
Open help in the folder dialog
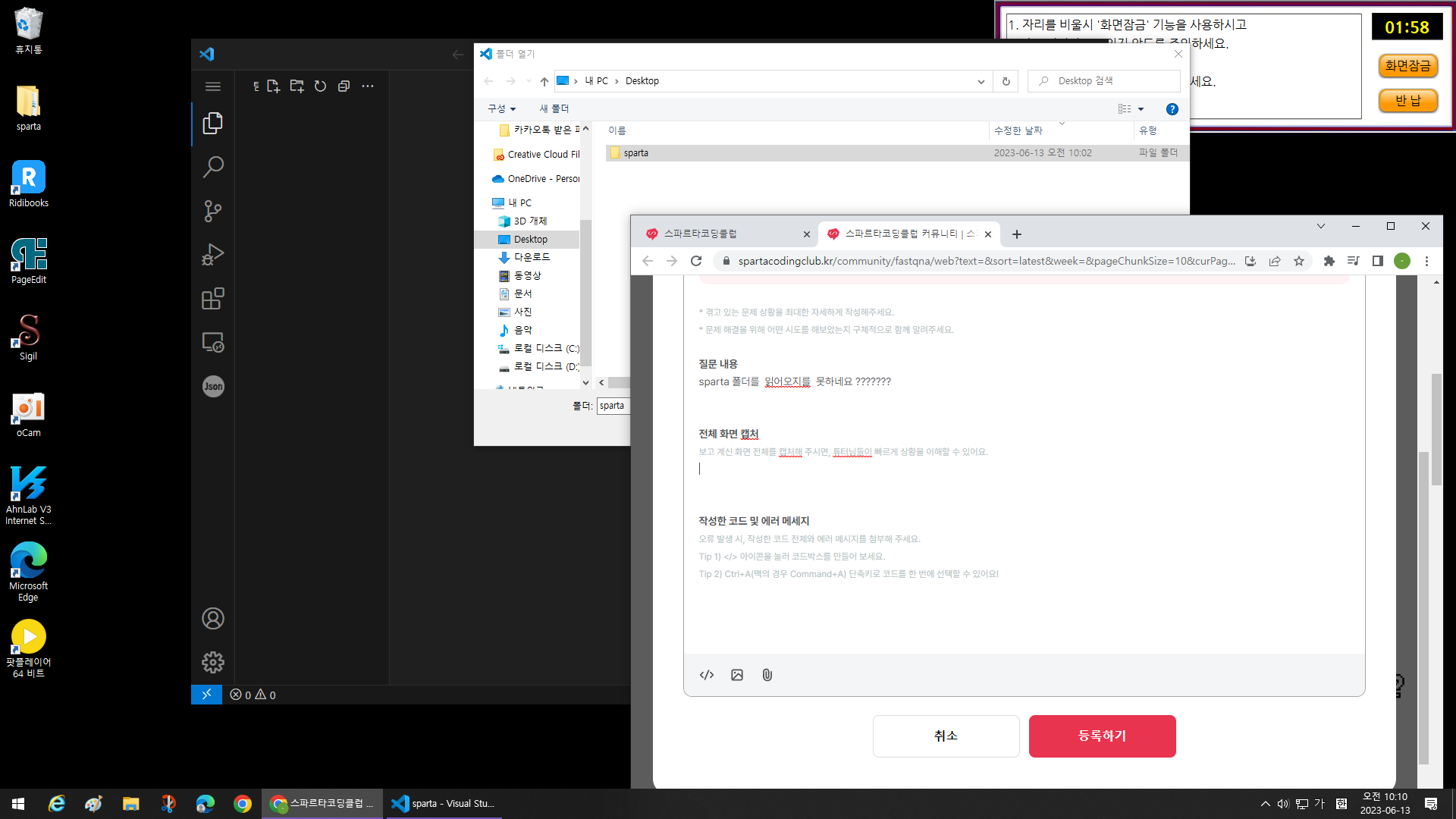click(1172, 109)
